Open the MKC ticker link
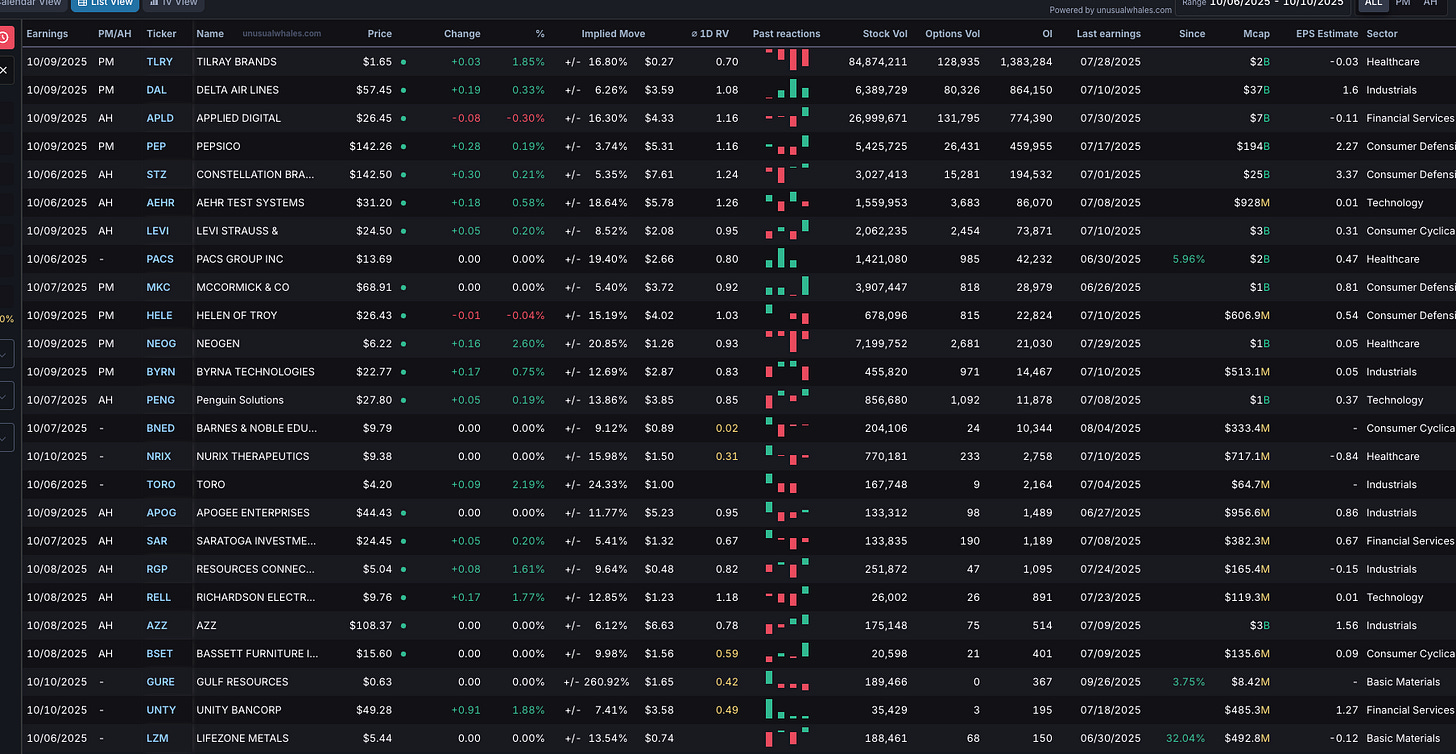This screenshot has width=1456, height=754. [x=158, y=287]
